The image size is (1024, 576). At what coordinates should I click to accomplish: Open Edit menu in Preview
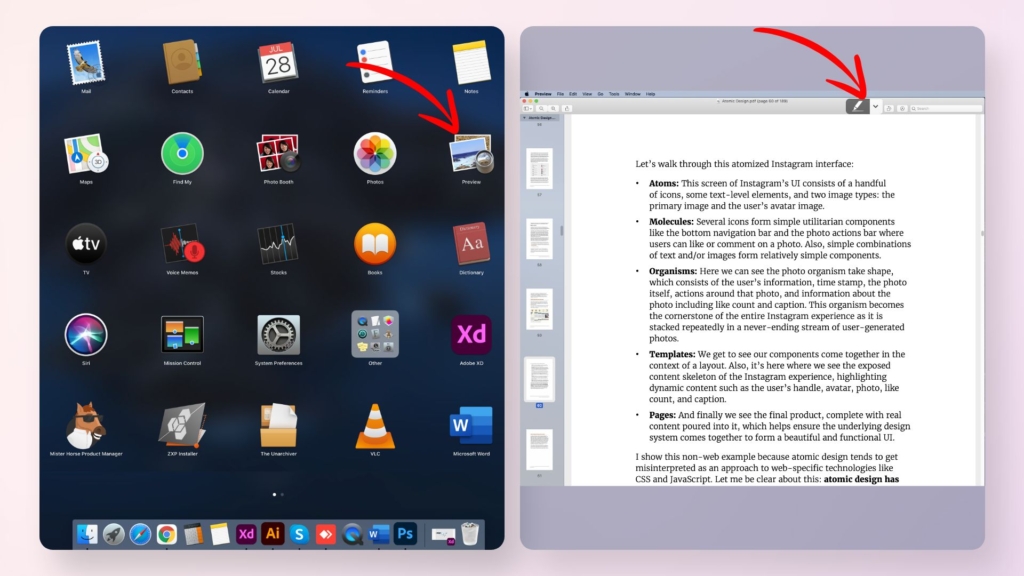(x=573, y=94)
